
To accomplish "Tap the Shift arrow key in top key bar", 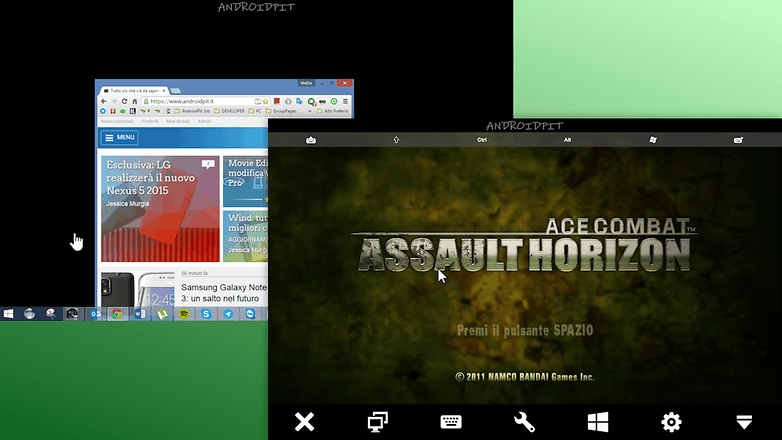I will click(396, 140).
